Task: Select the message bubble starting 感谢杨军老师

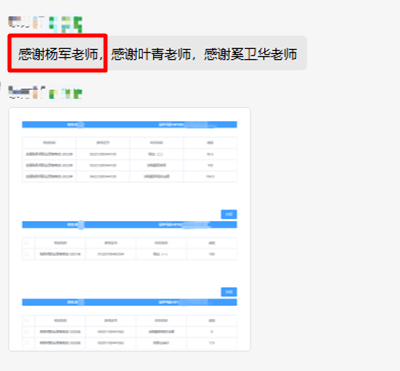Action: (157, 53)
